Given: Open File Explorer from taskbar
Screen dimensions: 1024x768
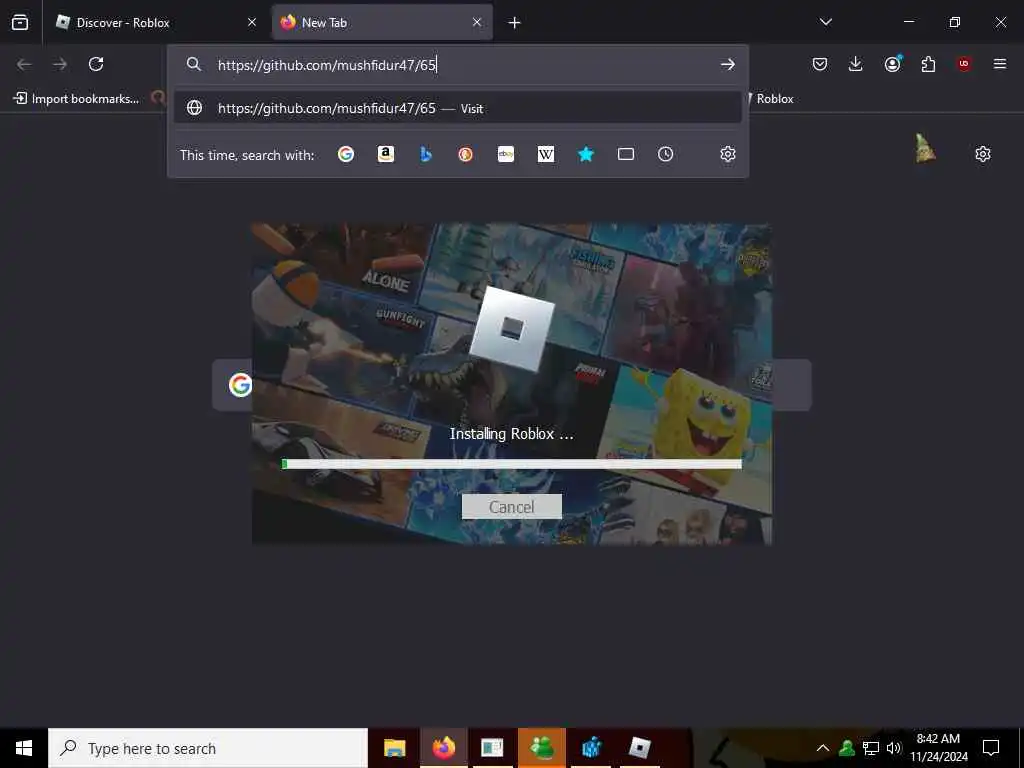Looking at the screenshot, I should (x=394, y=748).
